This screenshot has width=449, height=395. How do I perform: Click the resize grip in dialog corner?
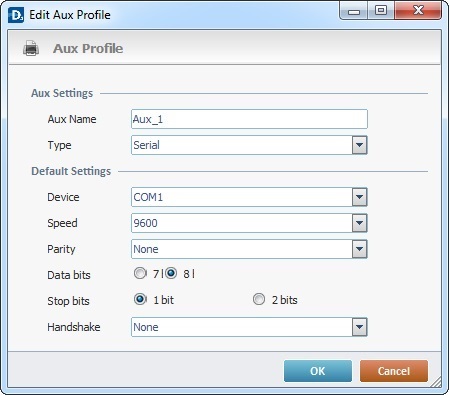click(x=435, y=382)
